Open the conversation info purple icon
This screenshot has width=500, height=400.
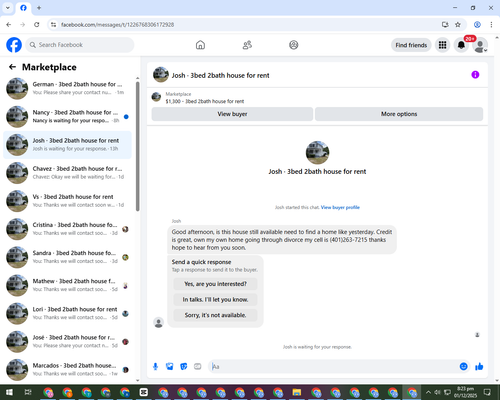(475, 75)
